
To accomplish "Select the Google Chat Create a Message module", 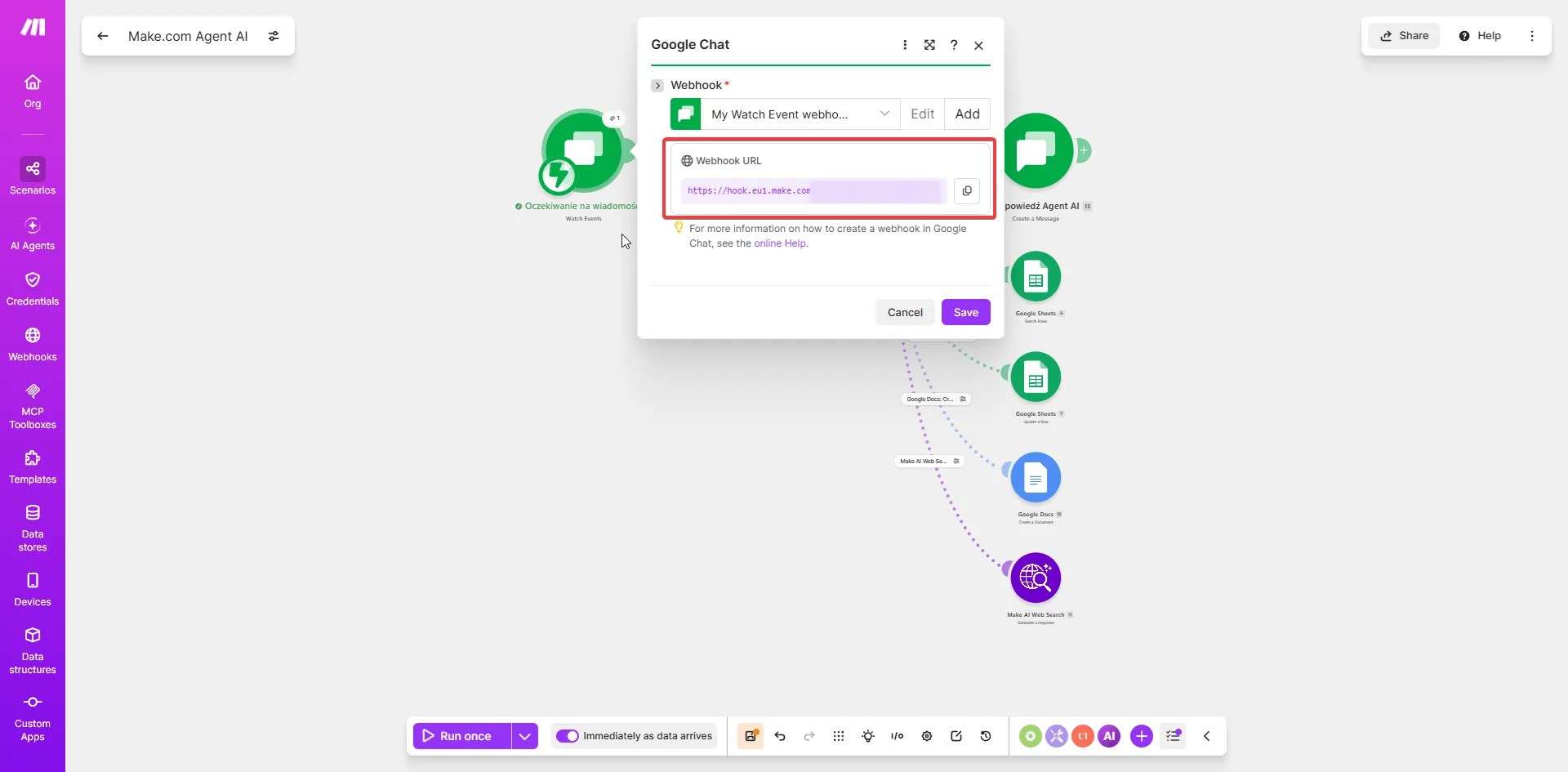I will pos(1037,151).
